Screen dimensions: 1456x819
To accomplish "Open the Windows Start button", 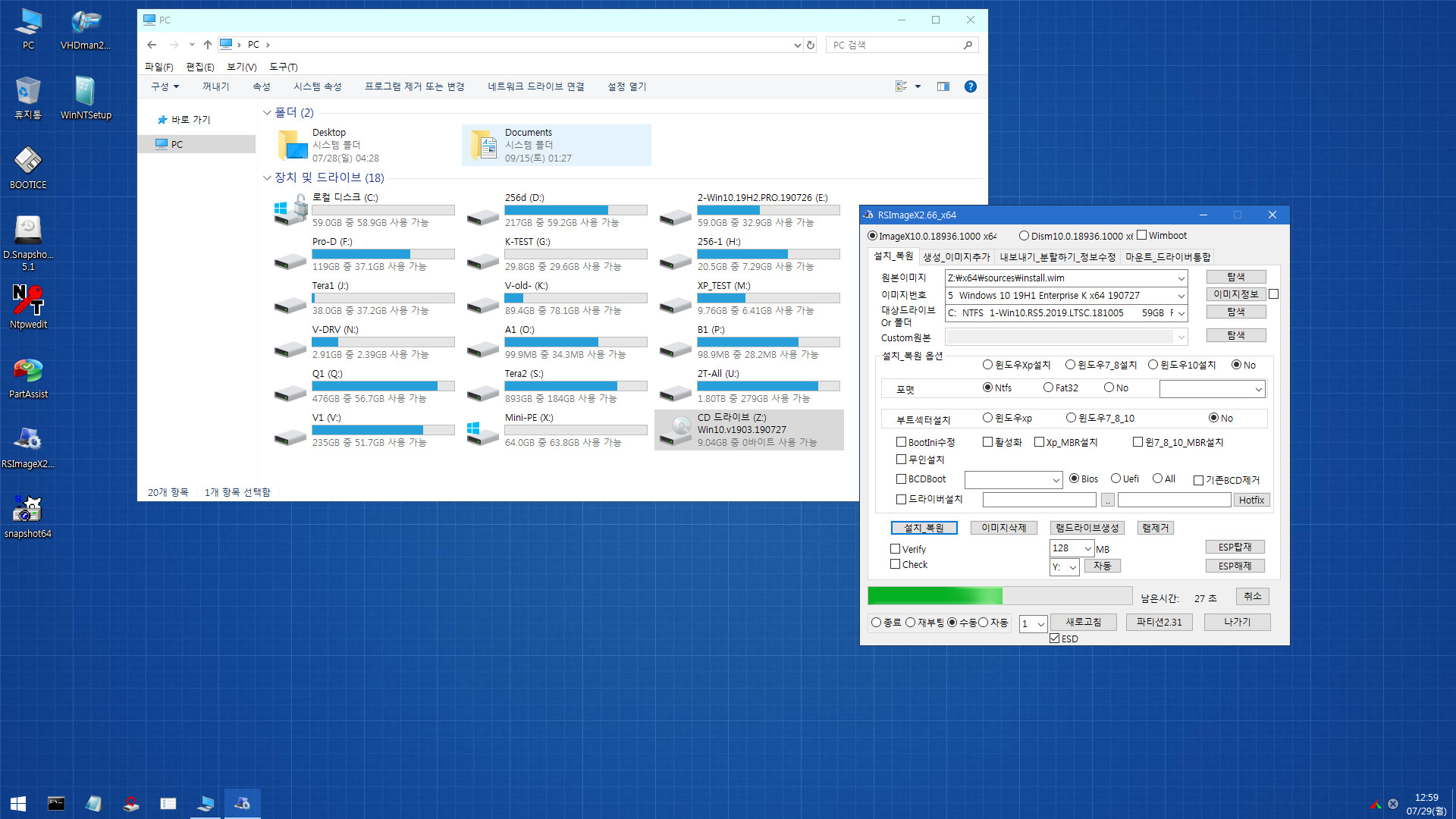I will coord(18,803).
